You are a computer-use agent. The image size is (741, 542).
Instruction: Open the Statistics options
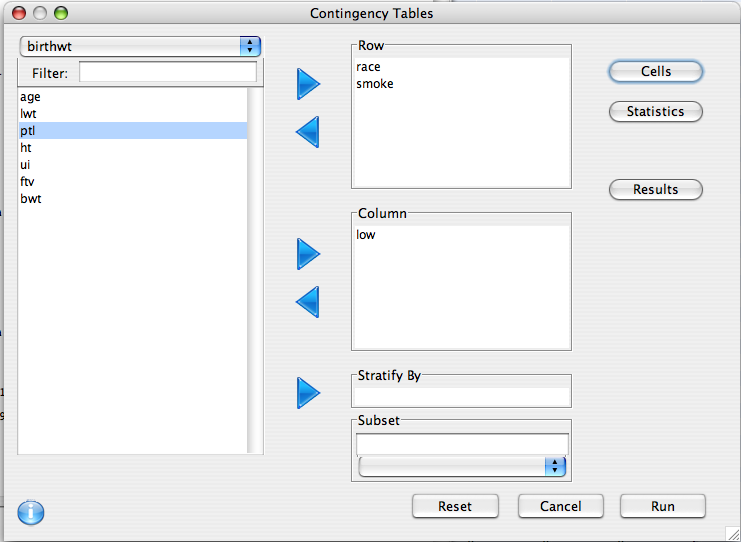click(655, 112)
